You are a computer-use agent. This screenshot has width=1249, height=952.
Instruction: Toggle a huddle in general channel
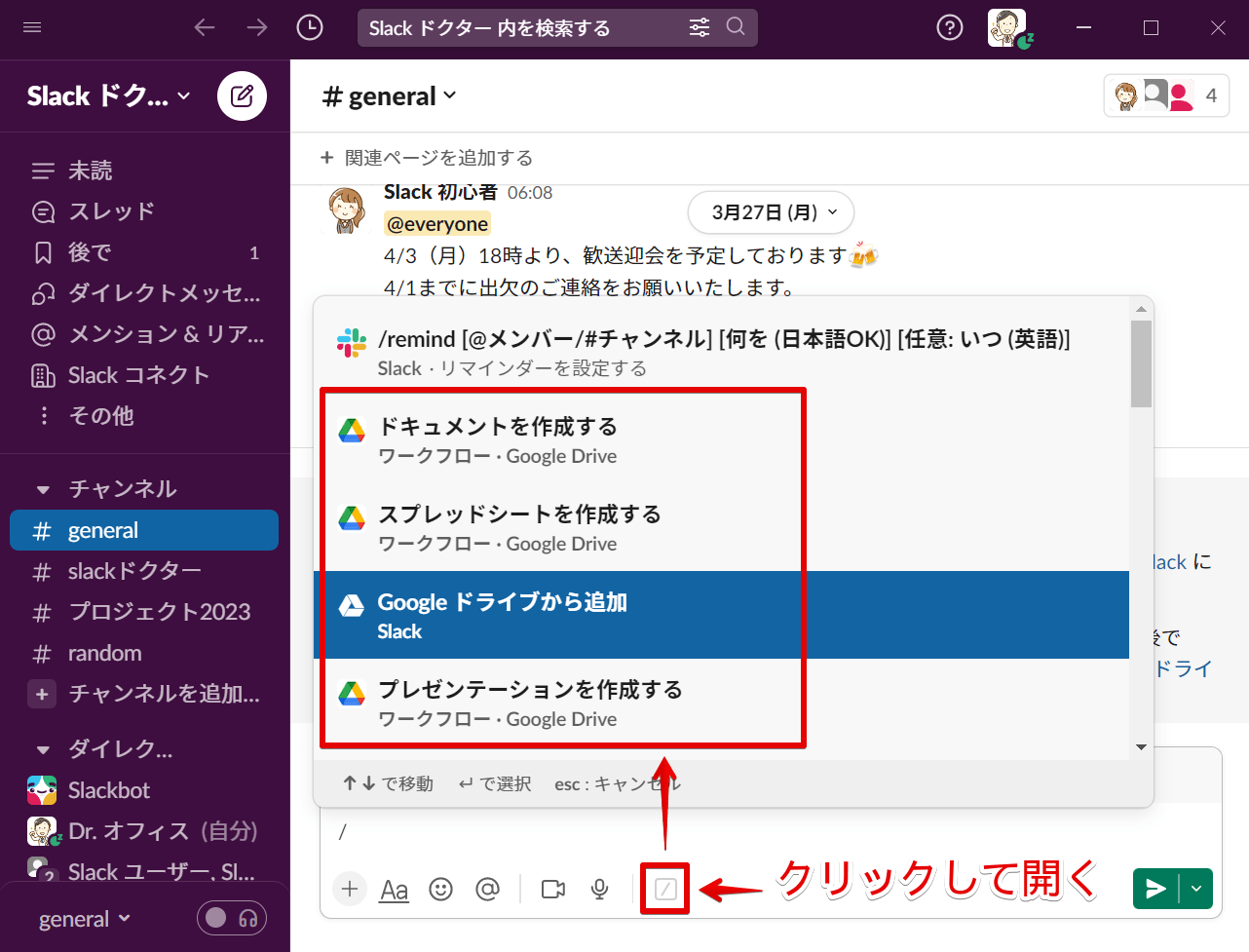pyautogui.click(x=231, y=918)
